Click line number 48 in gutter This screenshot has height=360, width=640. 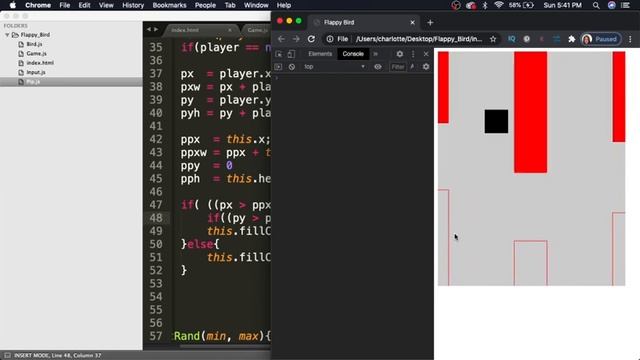[156, 218]
